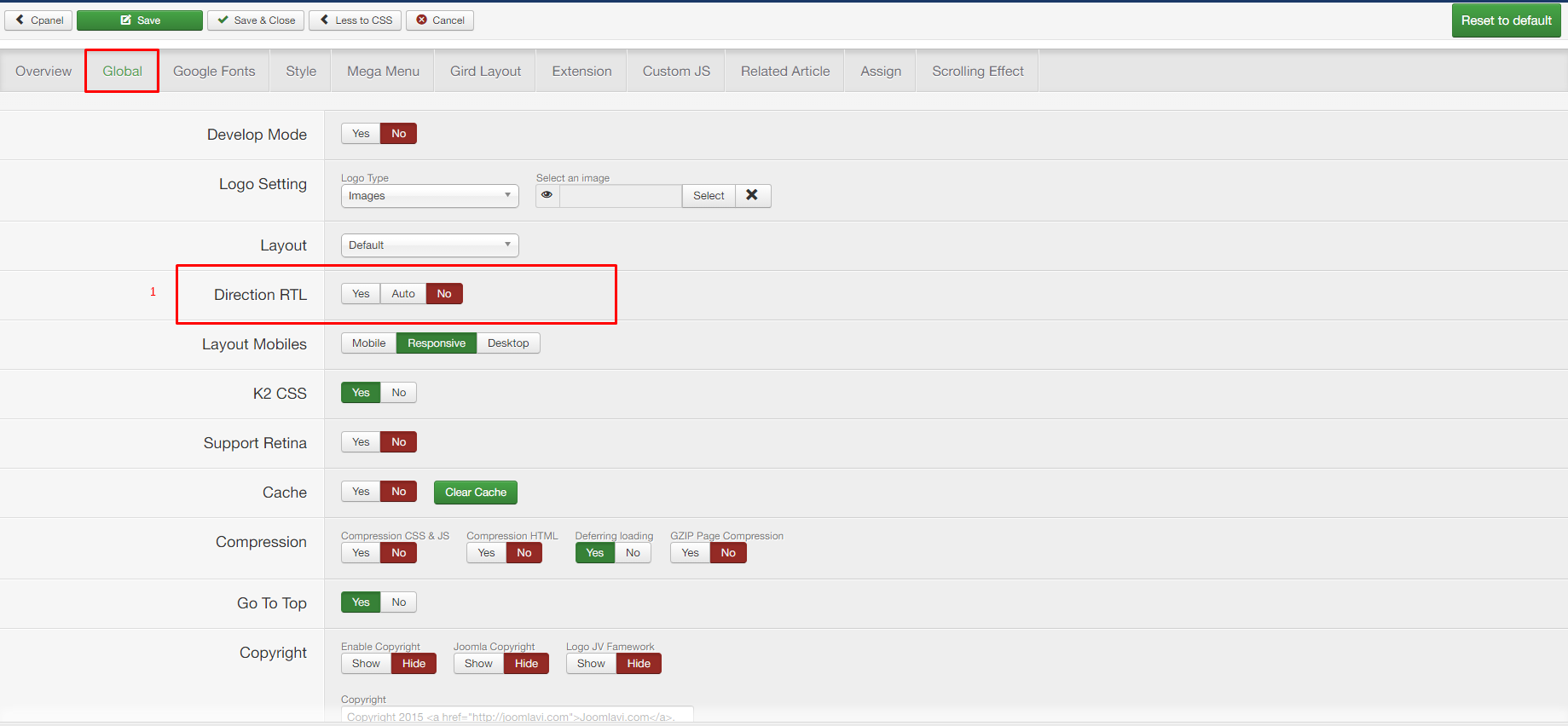Expand the Layout Default dropdown
The image size is (1568, 726).
[430, 245]
